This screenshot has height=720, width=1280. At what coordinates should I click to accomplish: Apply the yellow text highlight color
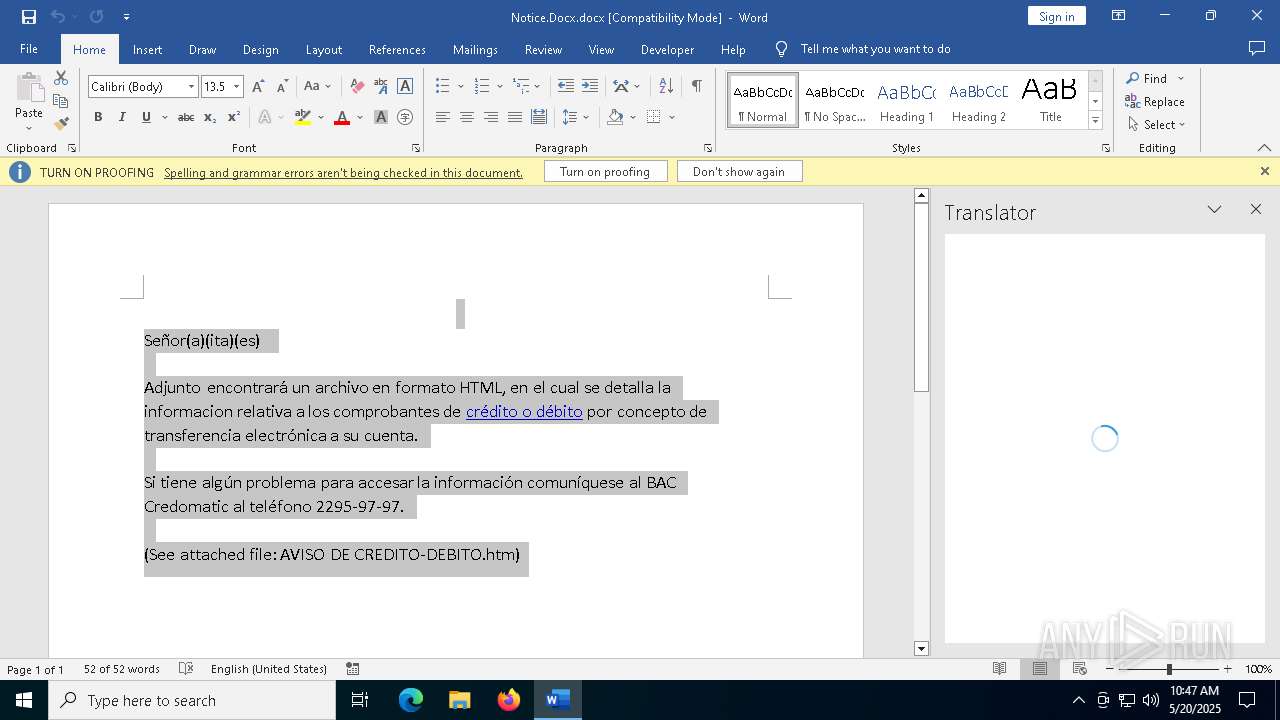303,117
